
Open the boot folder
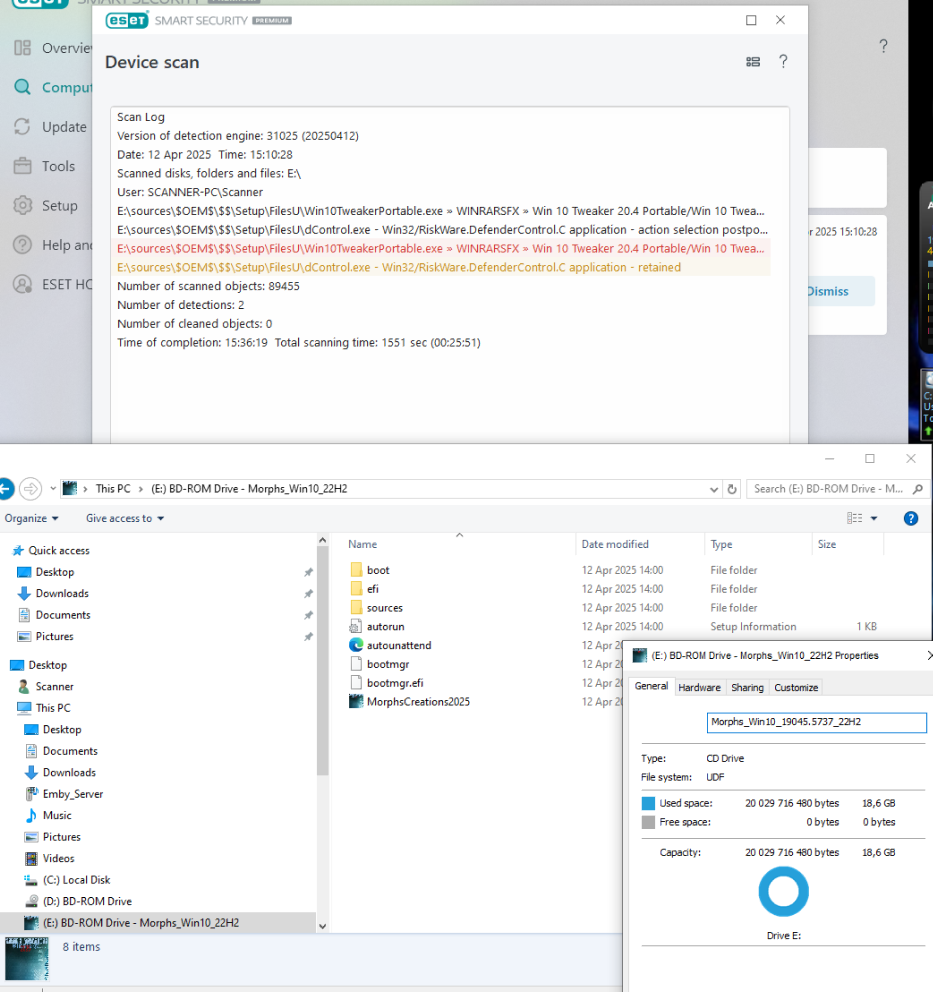[378, 569]
